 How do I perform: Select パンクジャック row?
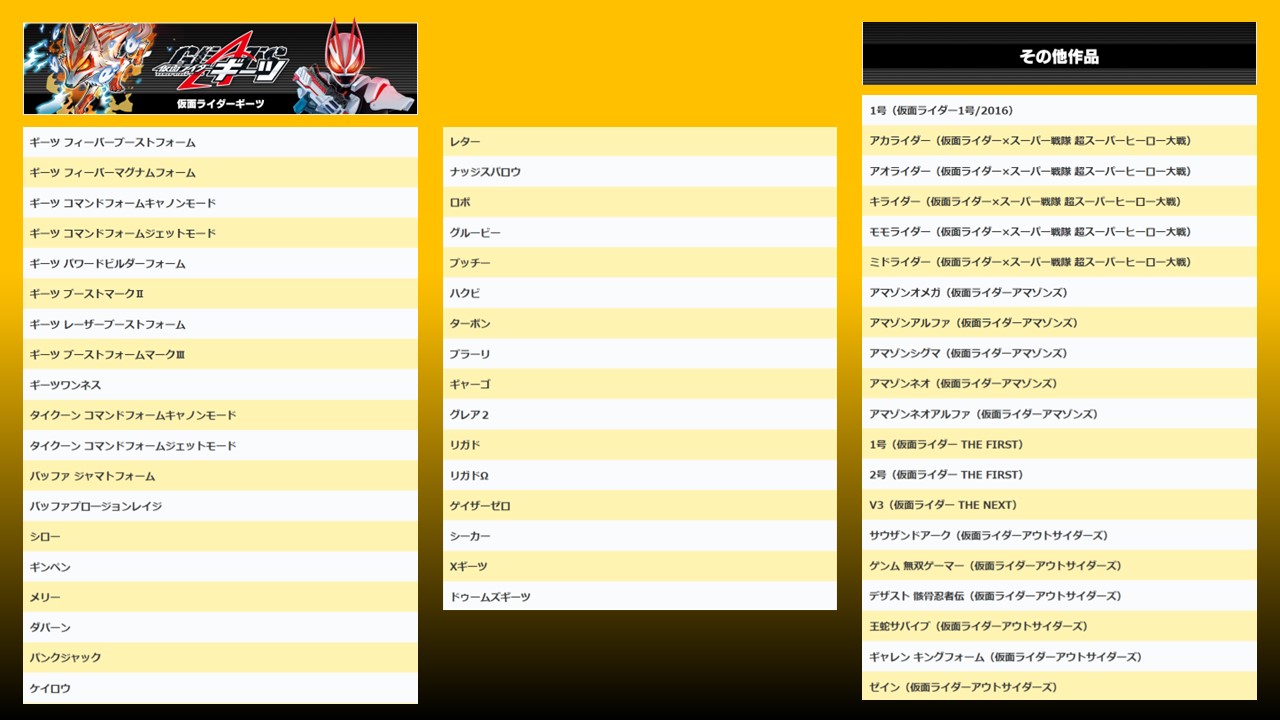220,657
